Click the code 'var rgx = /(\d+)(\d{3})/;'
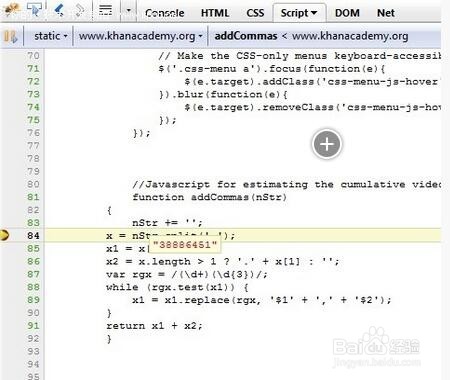This screenshot has height=380, width=450. point(187,274)
